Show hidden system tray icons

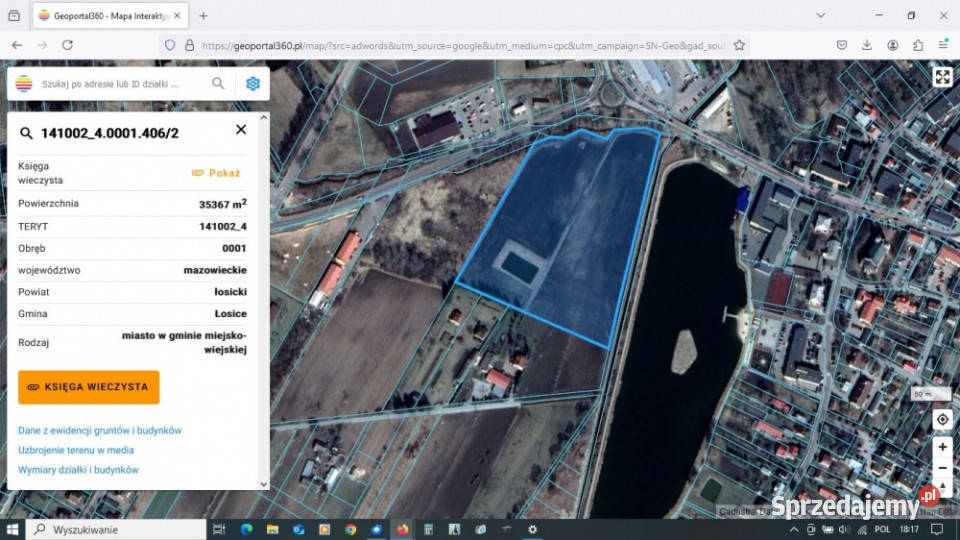[794, 530]
